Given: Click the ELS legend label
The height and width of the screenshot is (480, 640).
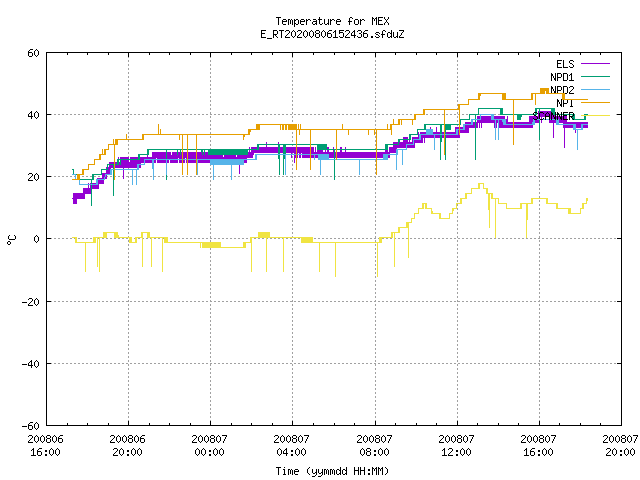Looking at the screenshot, I should (x=565, y=64).
